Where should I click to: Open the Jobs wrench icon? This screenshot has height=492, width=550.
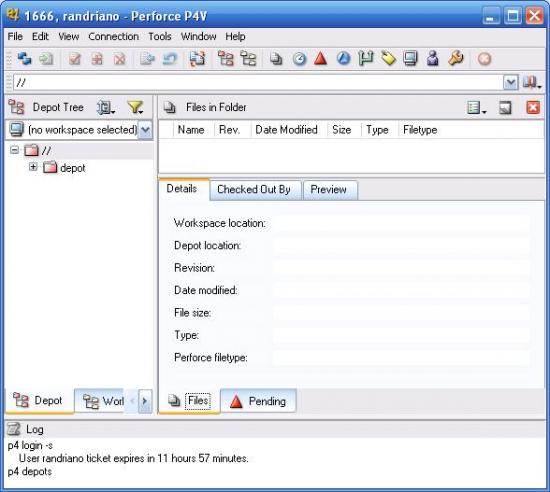click(456, 59)
